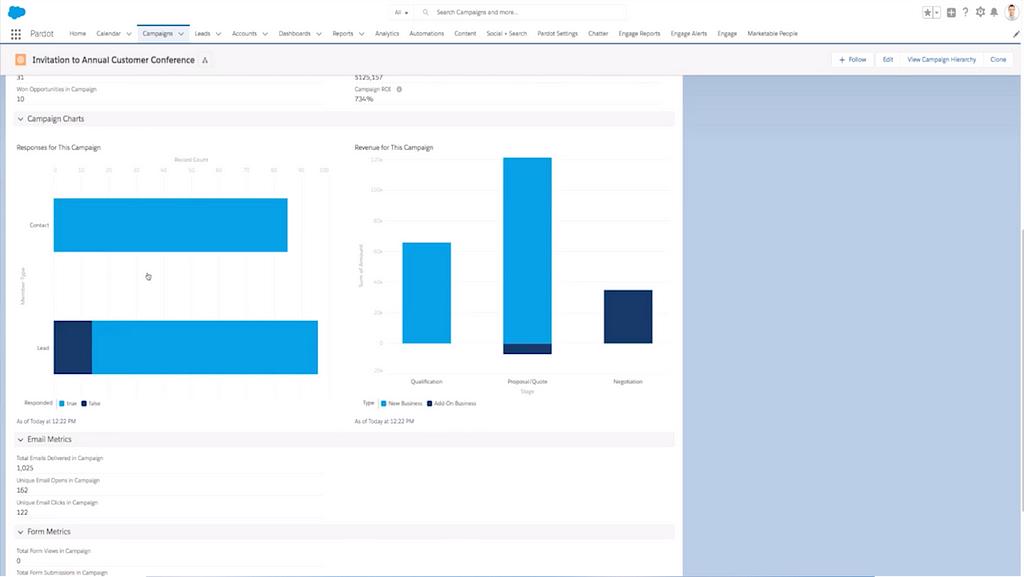Click the campaign hierarchy icon beside title
The image size is (1024, 577).
tap(205, 60)
